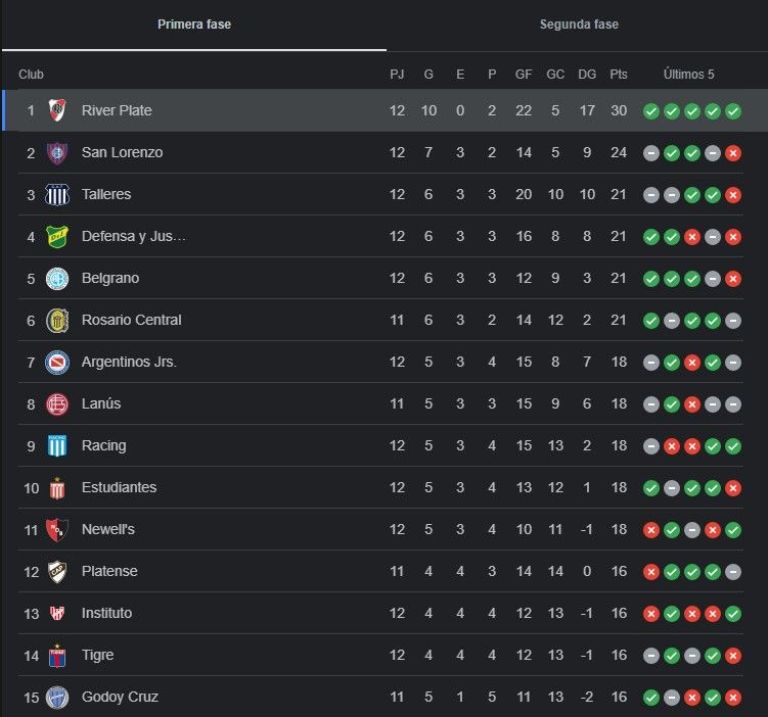Click the San Lorenzo club crest
Screen dimensions: 768x717
tap(57, 152)
